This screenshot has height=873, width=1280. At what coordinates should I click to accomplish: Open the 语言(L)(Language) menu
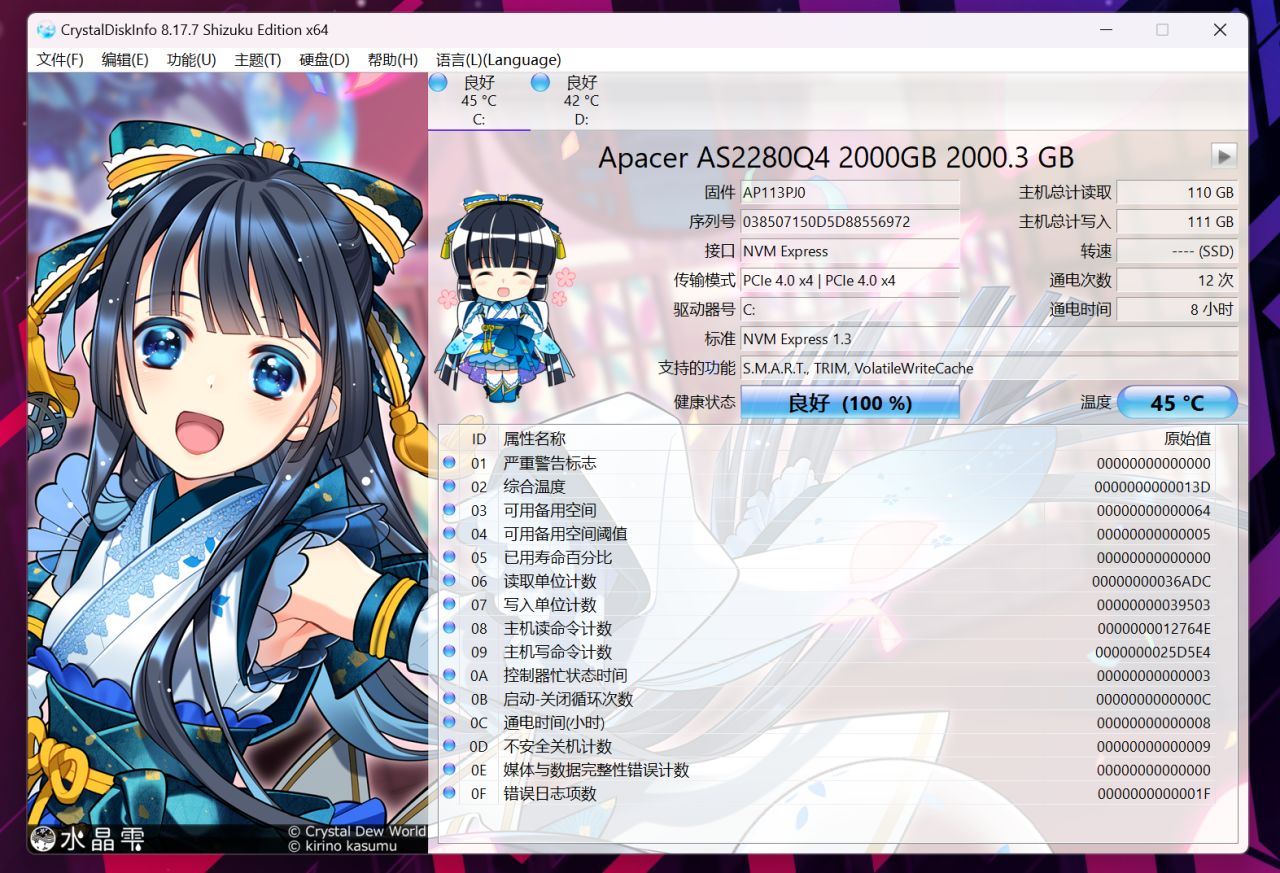point(498,60)
